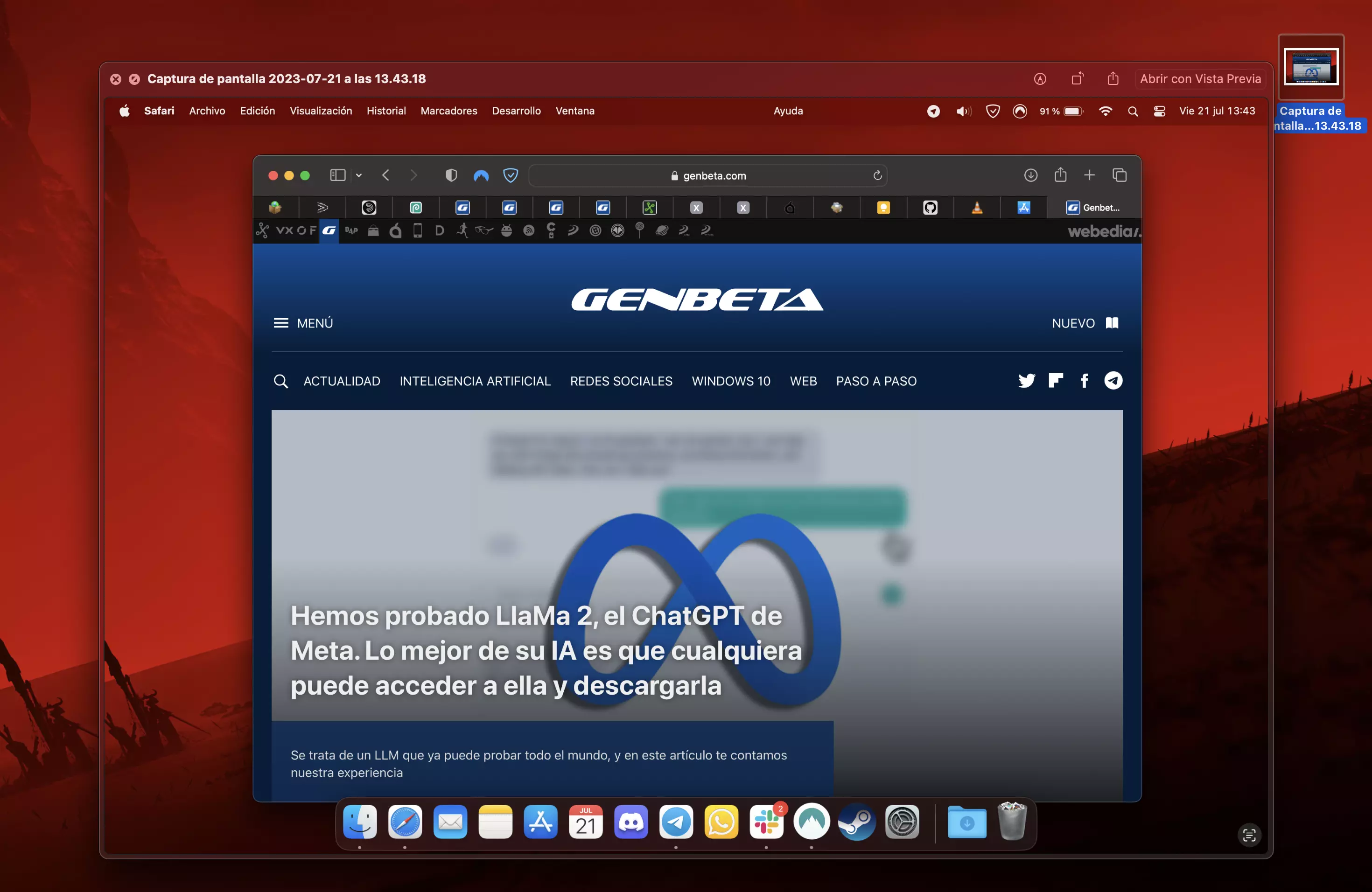Click the volume icon in menu bar
The width and height of the screenshot is (1372, 892).
click(963, 111)
